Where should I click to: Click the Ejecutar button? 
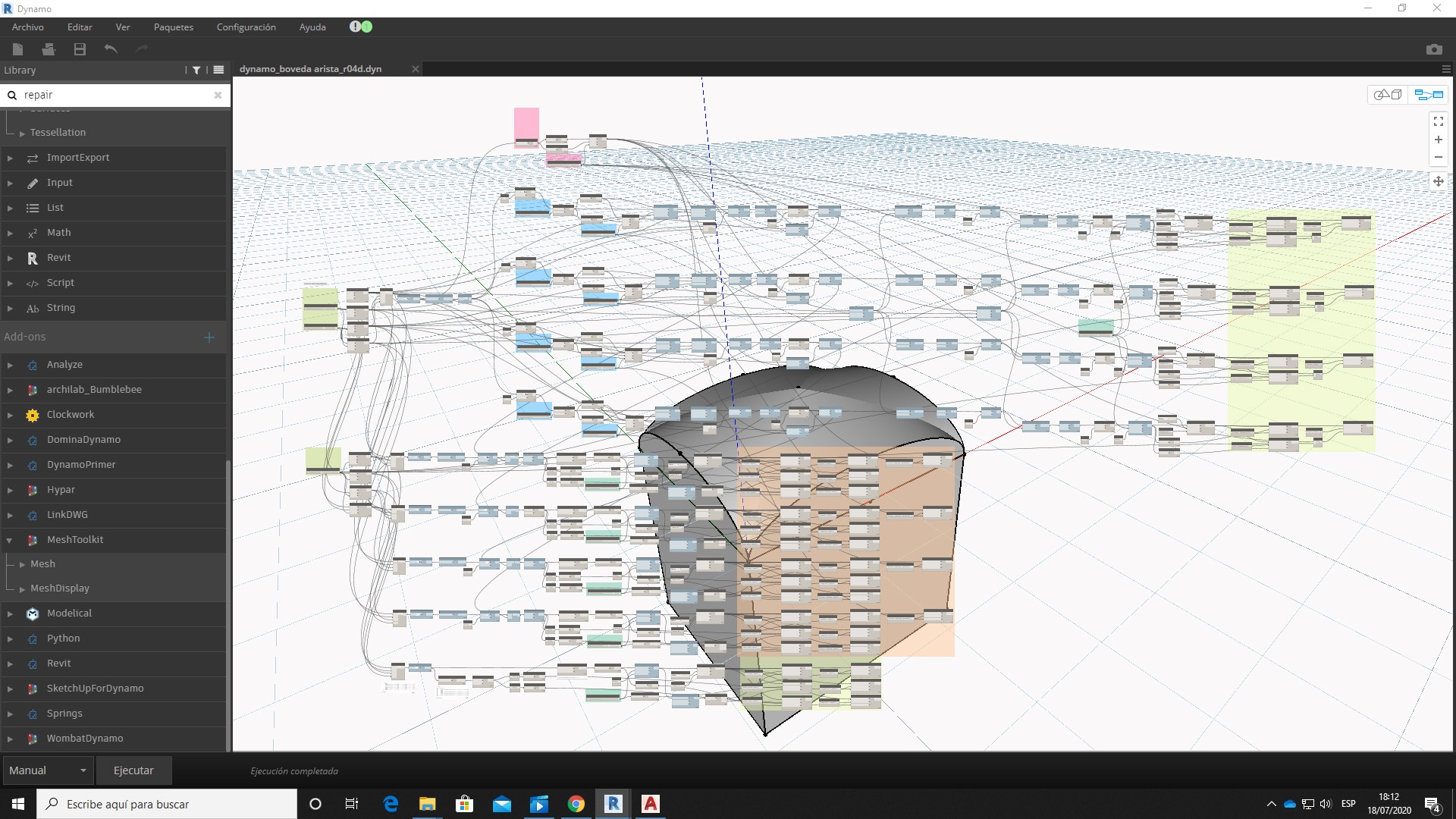133,770
